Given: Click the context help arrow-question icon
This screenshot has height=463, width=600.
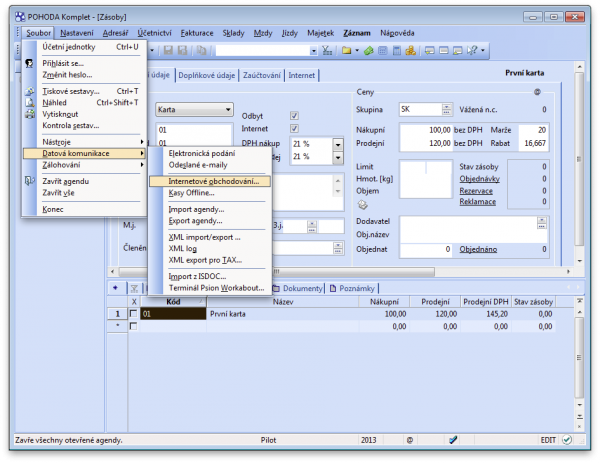Looking at the screenshot, I should 472,50.
